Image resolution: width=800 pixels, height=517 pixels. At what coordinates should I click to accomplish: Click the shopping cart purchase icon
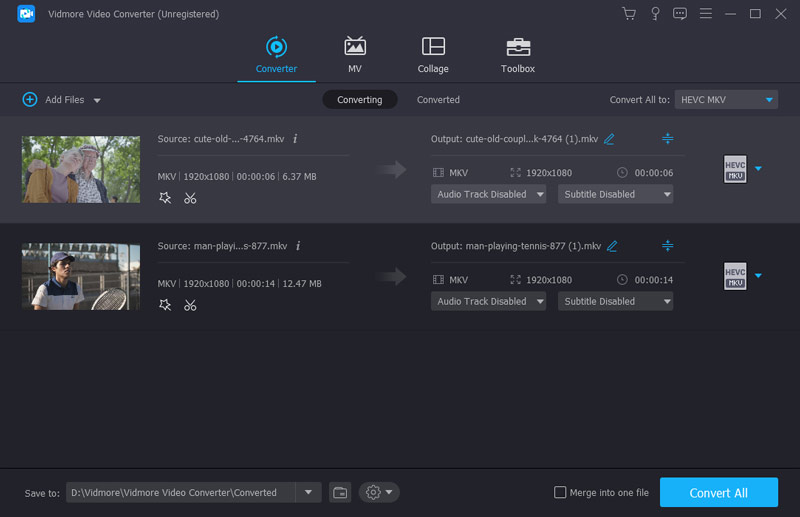[x=628, y=14]
